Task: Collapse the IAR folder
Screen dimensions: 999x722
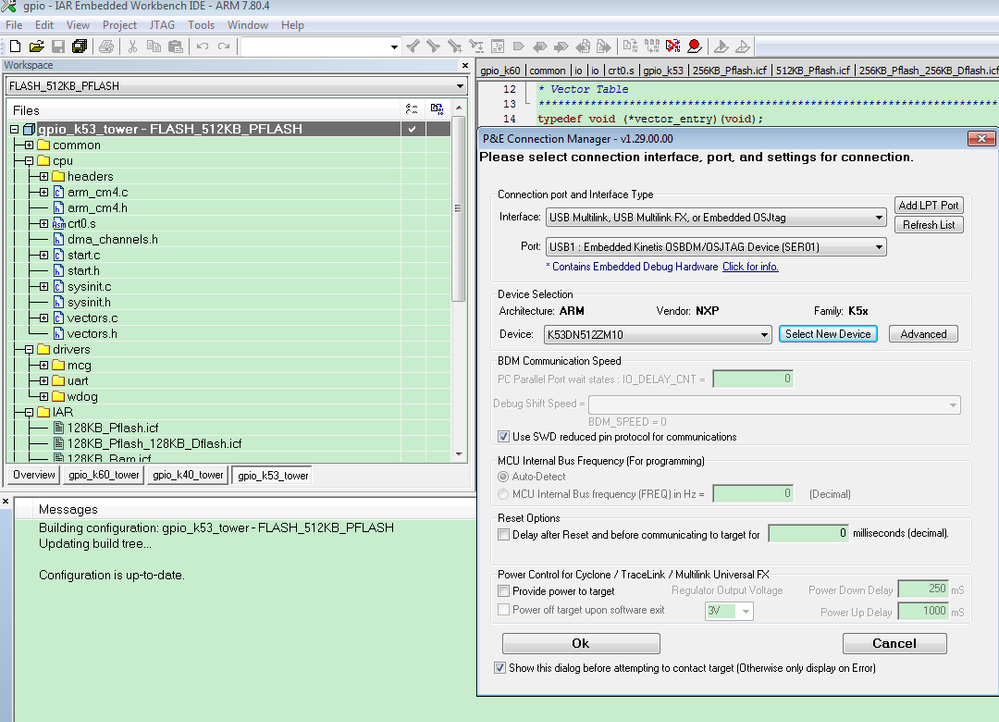Action: (x=29, y=412)
